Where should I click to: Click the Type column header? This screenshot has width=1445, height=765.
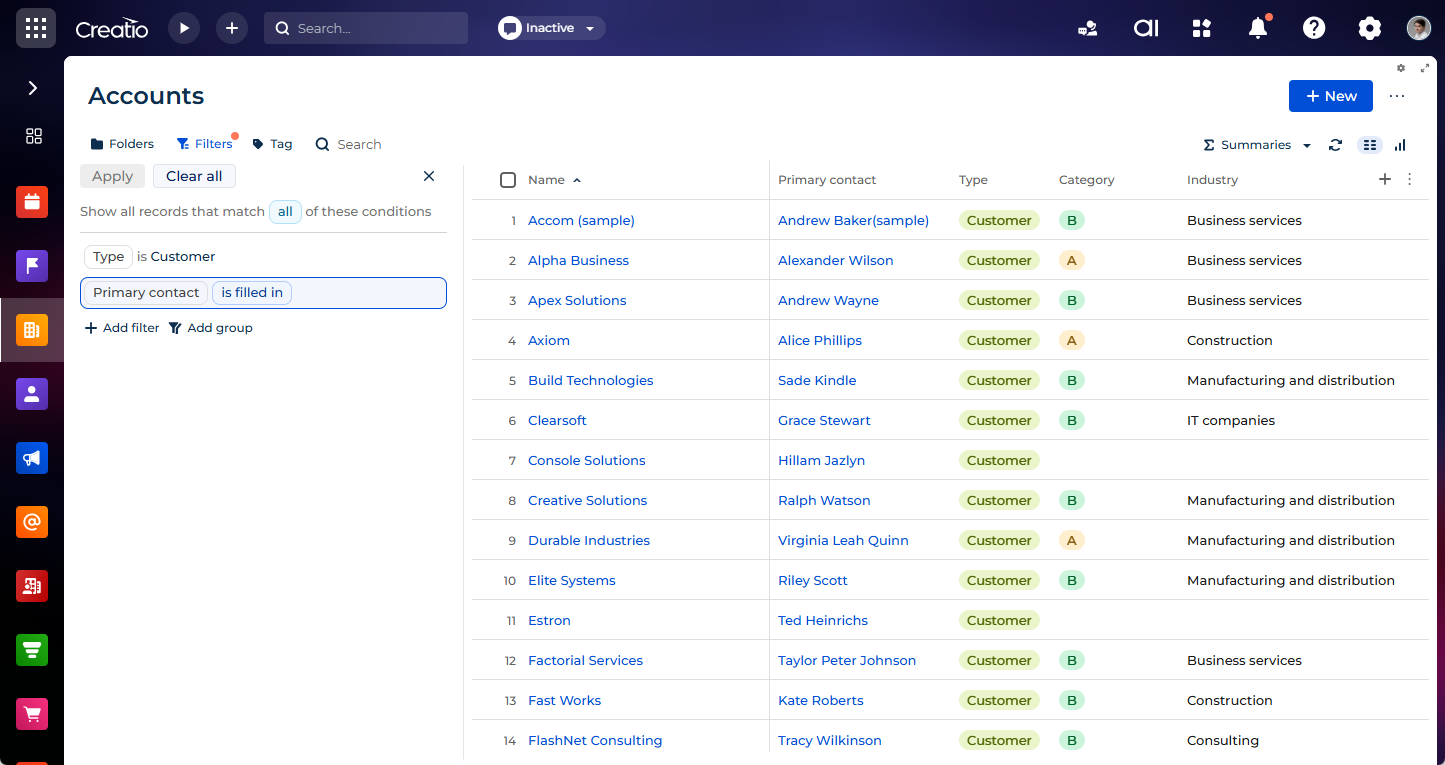click(x=973, y=180)
